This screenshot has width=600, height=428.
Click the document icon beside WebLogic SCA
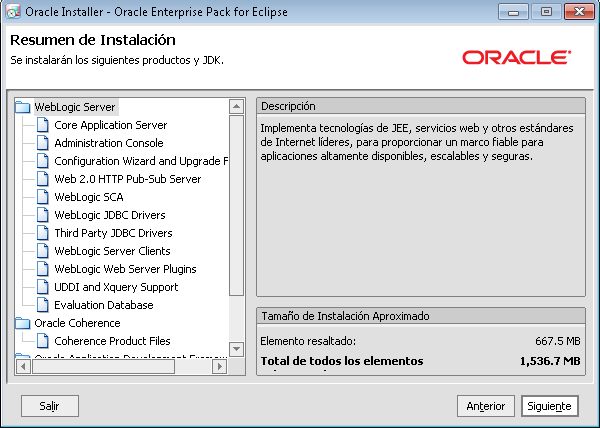click(42, 197)
